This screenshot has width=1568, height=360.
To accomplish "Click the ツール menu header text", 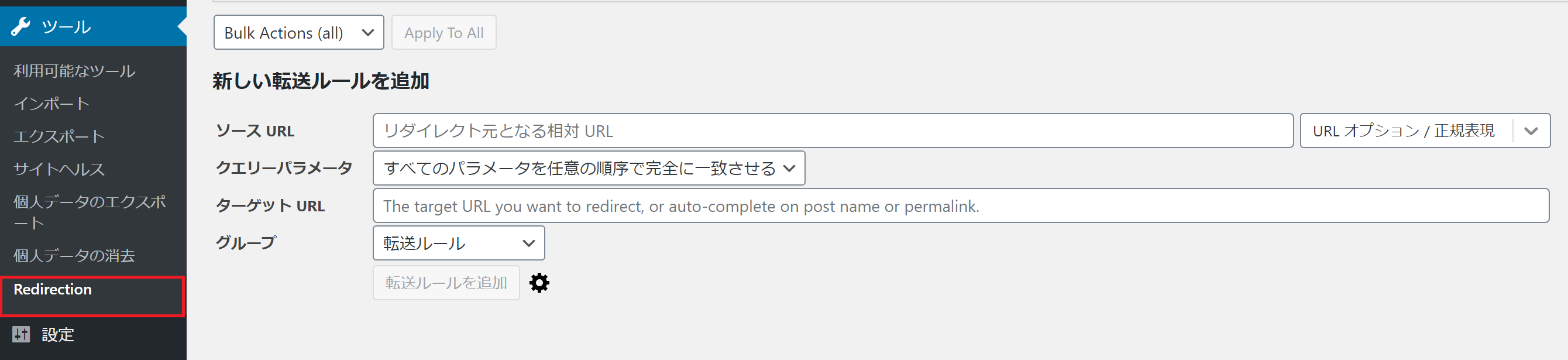I will tap(66, 27).
